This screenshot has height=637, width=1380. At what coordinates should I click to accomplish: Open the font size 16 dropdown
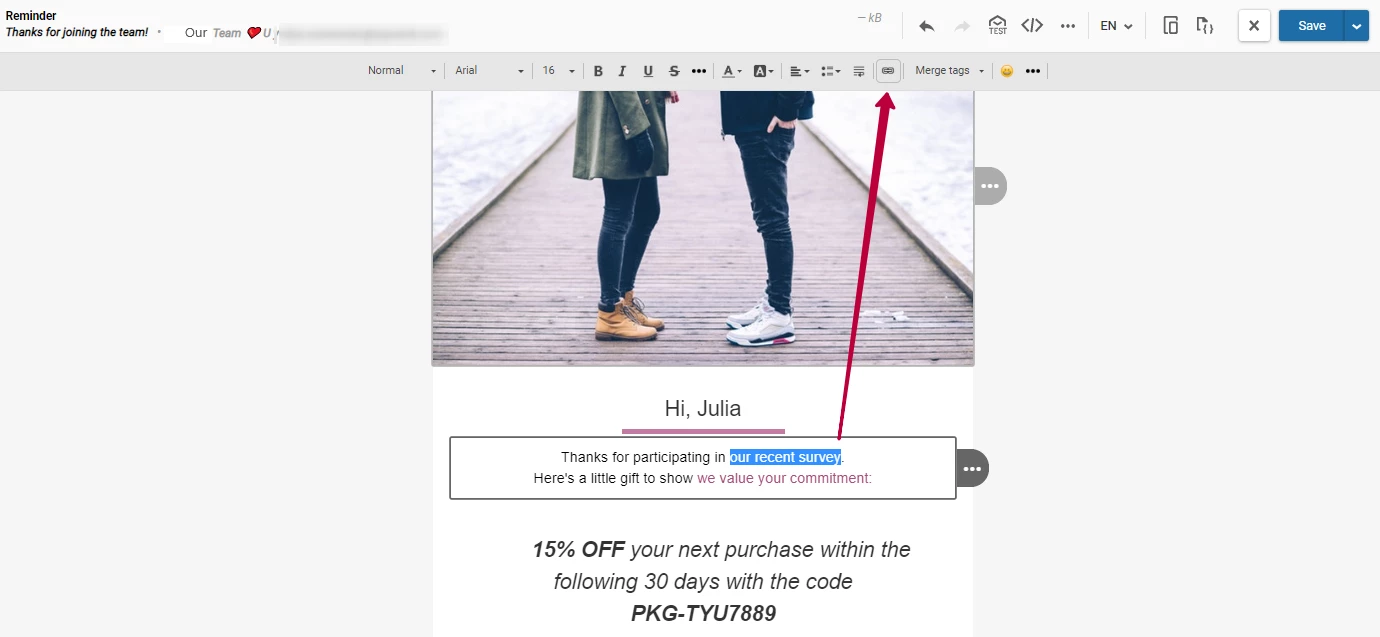pyautogui.click(x=557, y=70)
